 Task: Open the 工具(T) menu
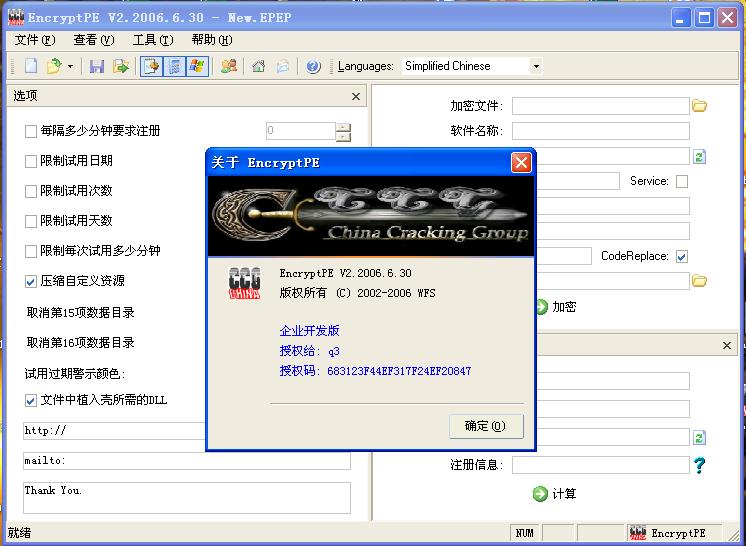(153, 40)
